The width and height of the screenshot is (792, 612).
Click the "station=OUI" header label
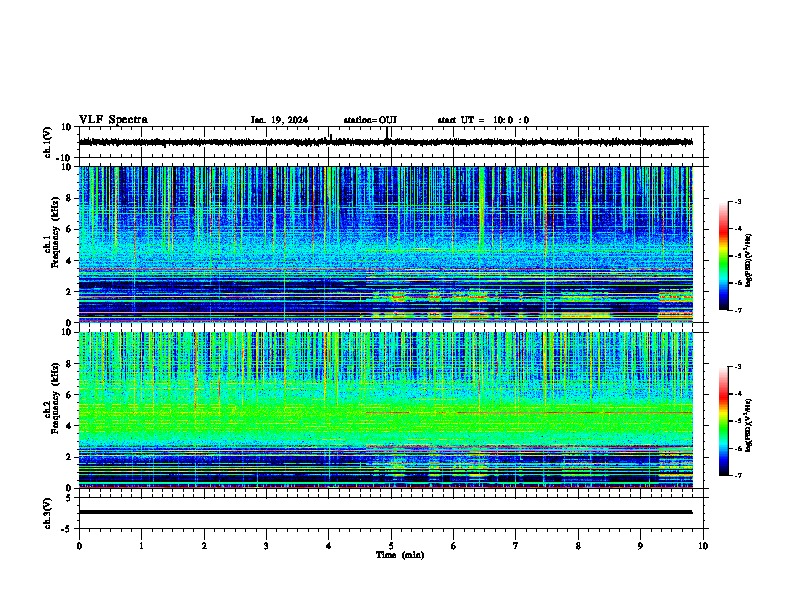click(x=370, y=120)
